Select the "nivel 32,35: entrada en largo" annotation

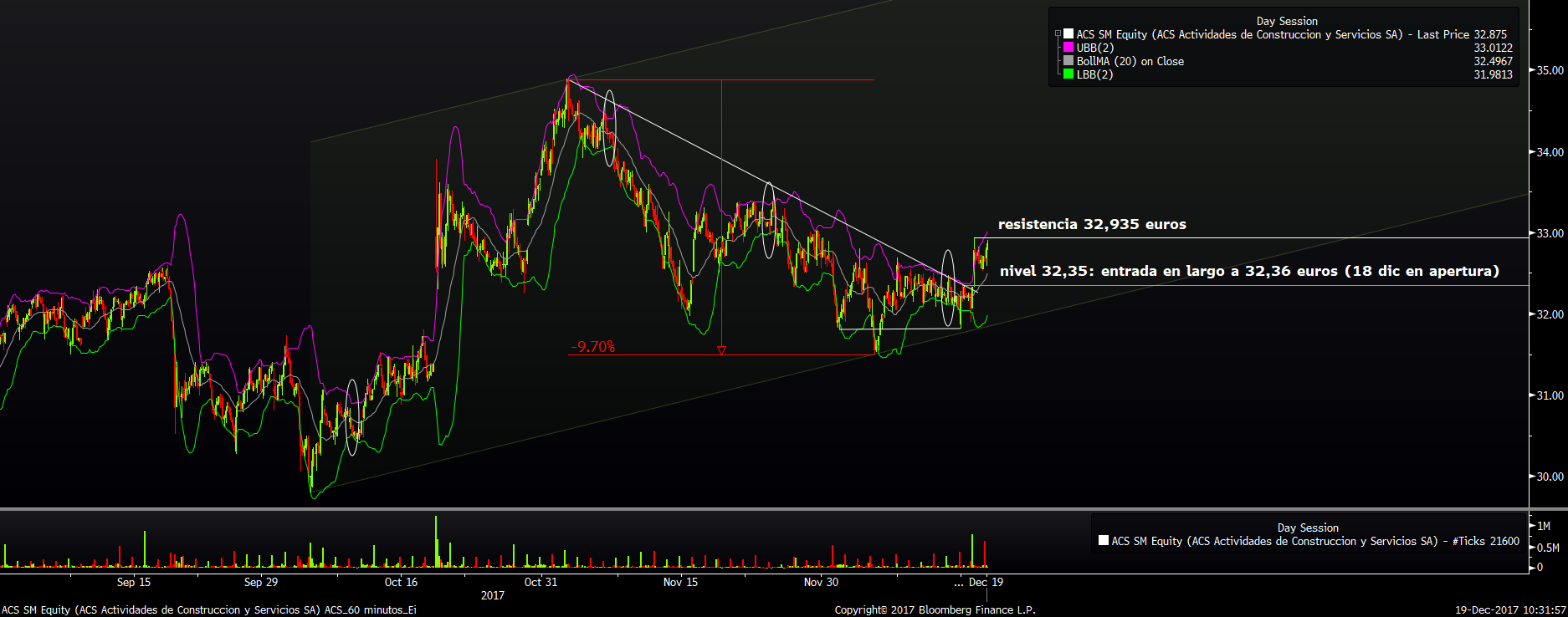(x=1249, y=271)
